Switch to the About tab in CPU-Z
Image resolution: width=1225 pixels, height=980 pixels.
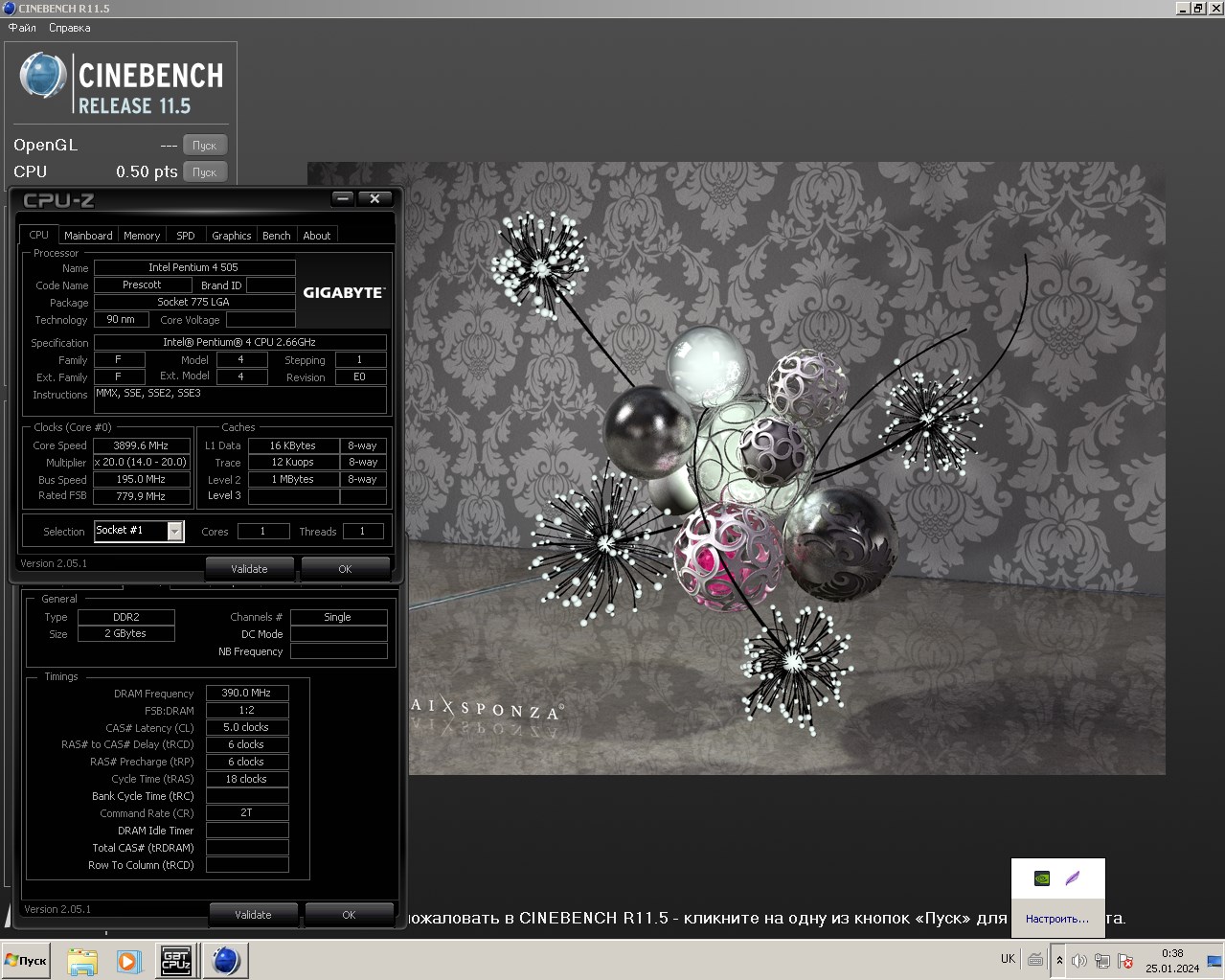pos(317,236)
